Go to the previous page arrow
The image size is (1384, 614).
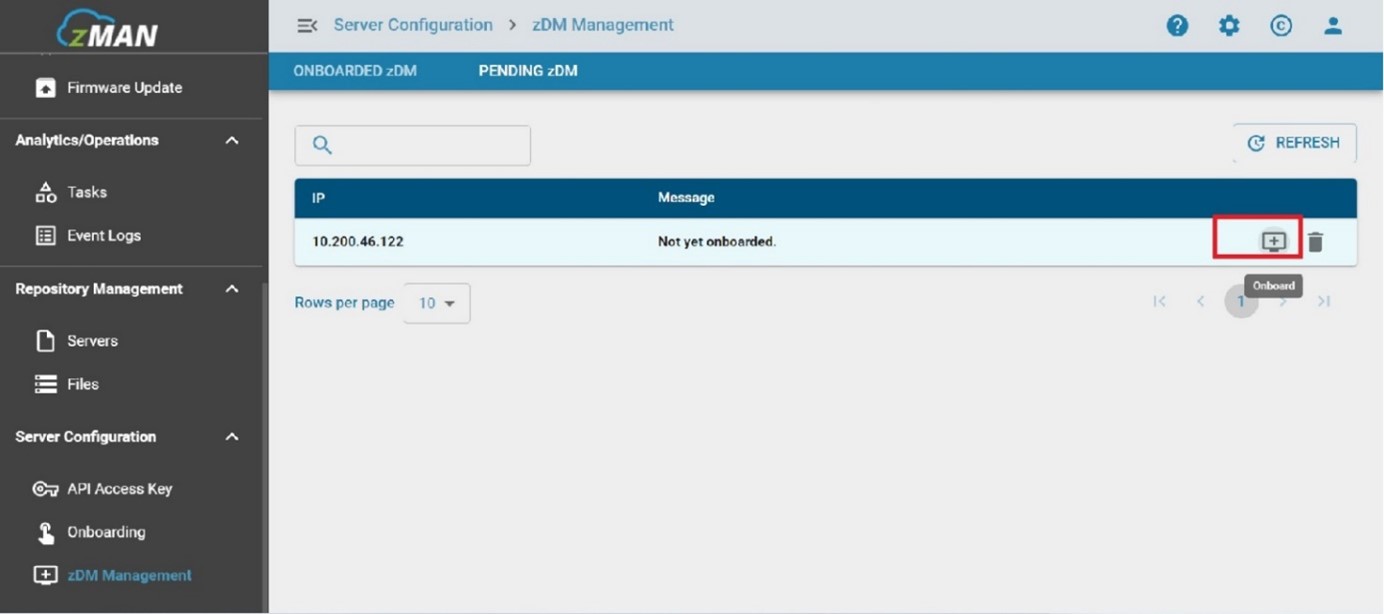point(1200,301)
